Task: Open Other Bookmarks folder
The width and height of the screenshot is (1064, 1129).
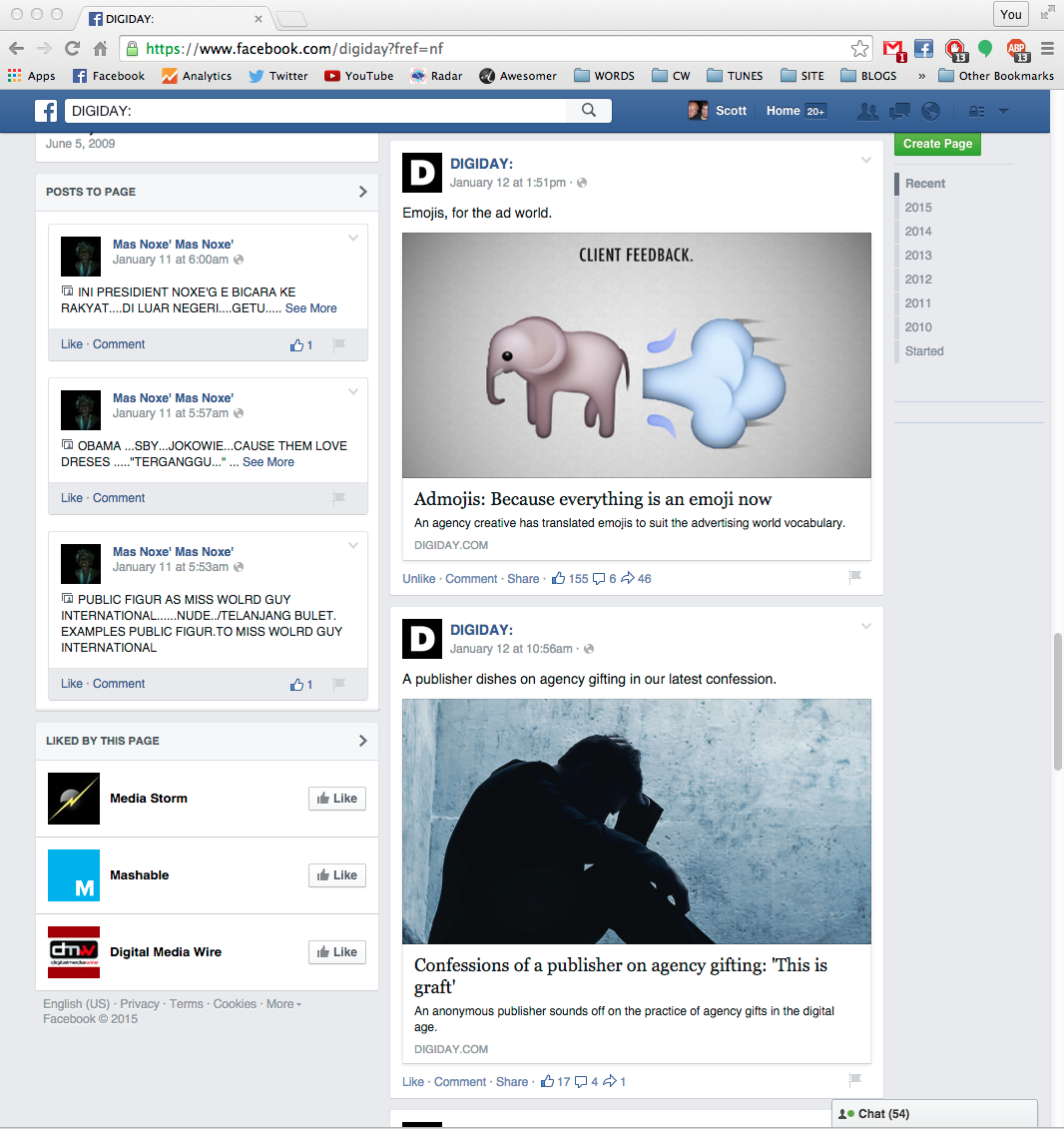Action: click(996, 76)
